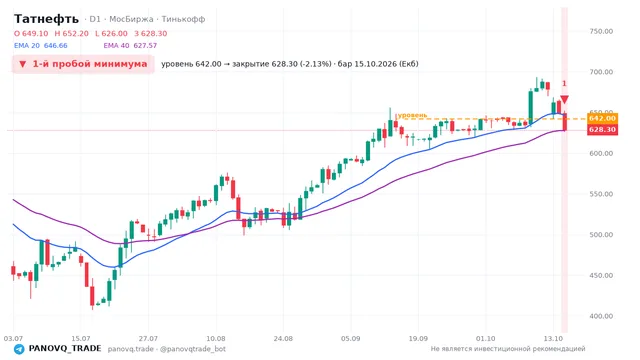Click the red number 1 above the triangle
Image resolution: width=640 pixels, height=360 pixels.
pos(564,84)
